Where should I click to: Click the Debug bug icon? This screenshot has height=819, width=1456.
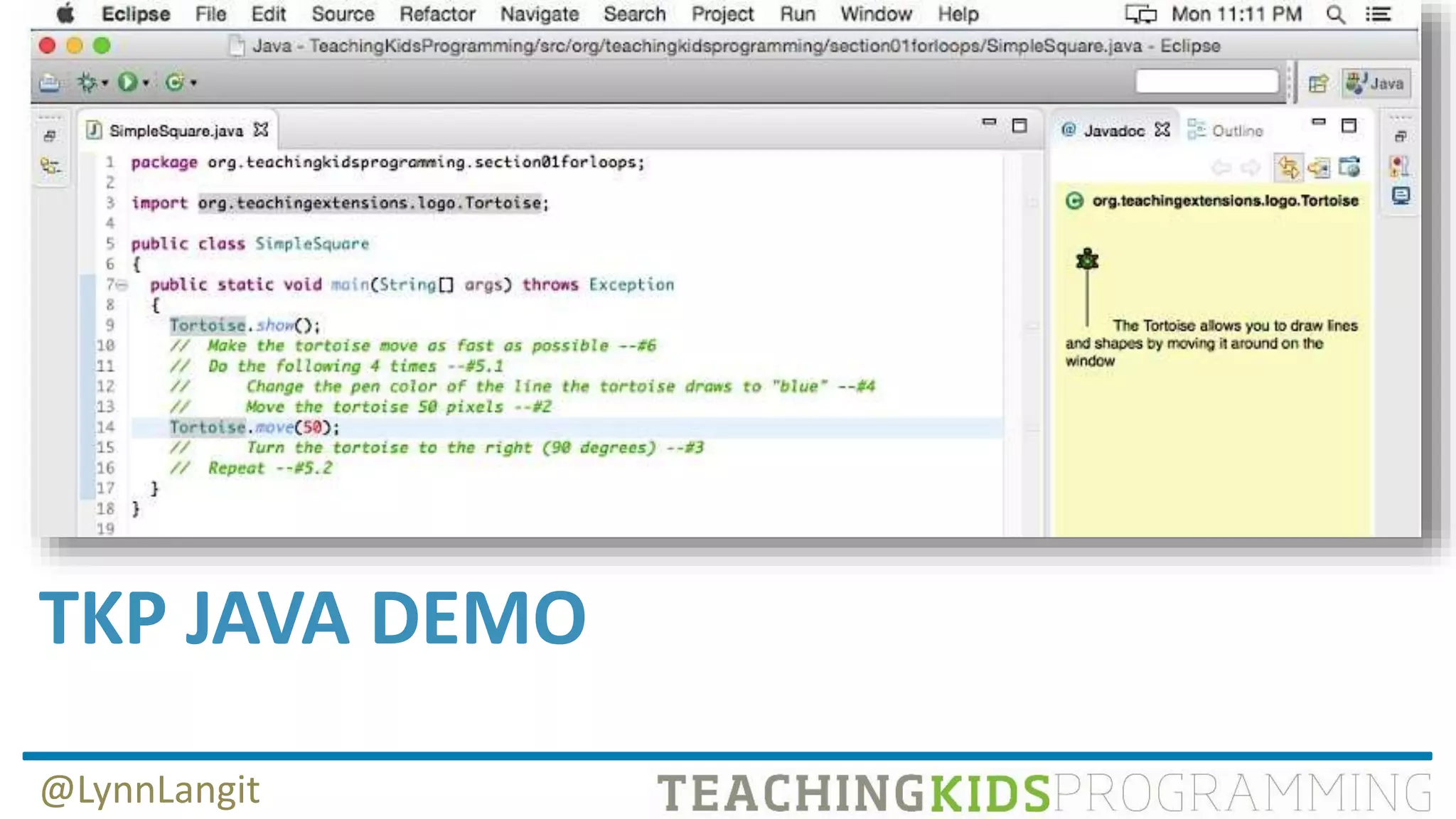87,82
